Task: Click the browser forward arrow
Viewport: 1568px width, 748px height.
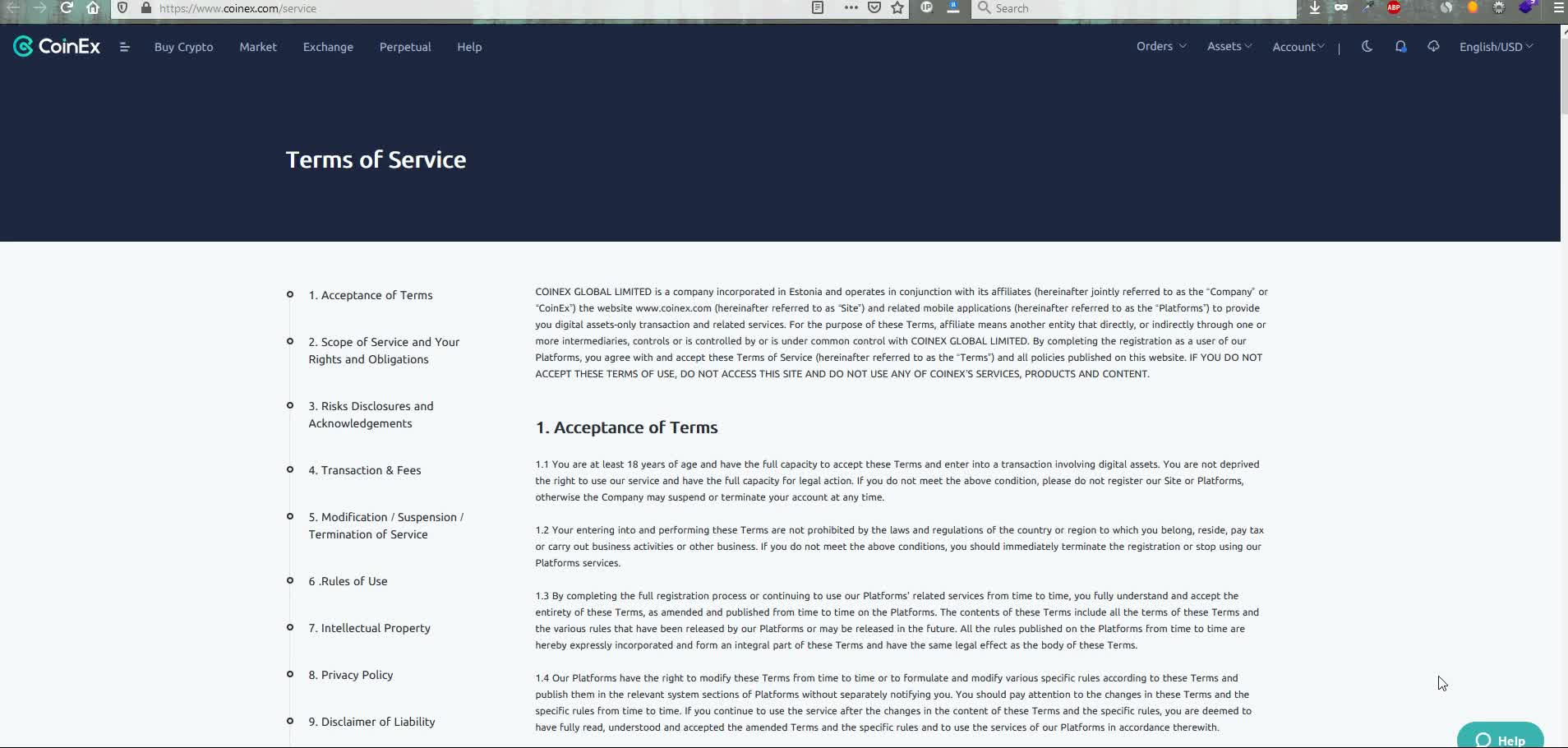Action: (39, 8)
